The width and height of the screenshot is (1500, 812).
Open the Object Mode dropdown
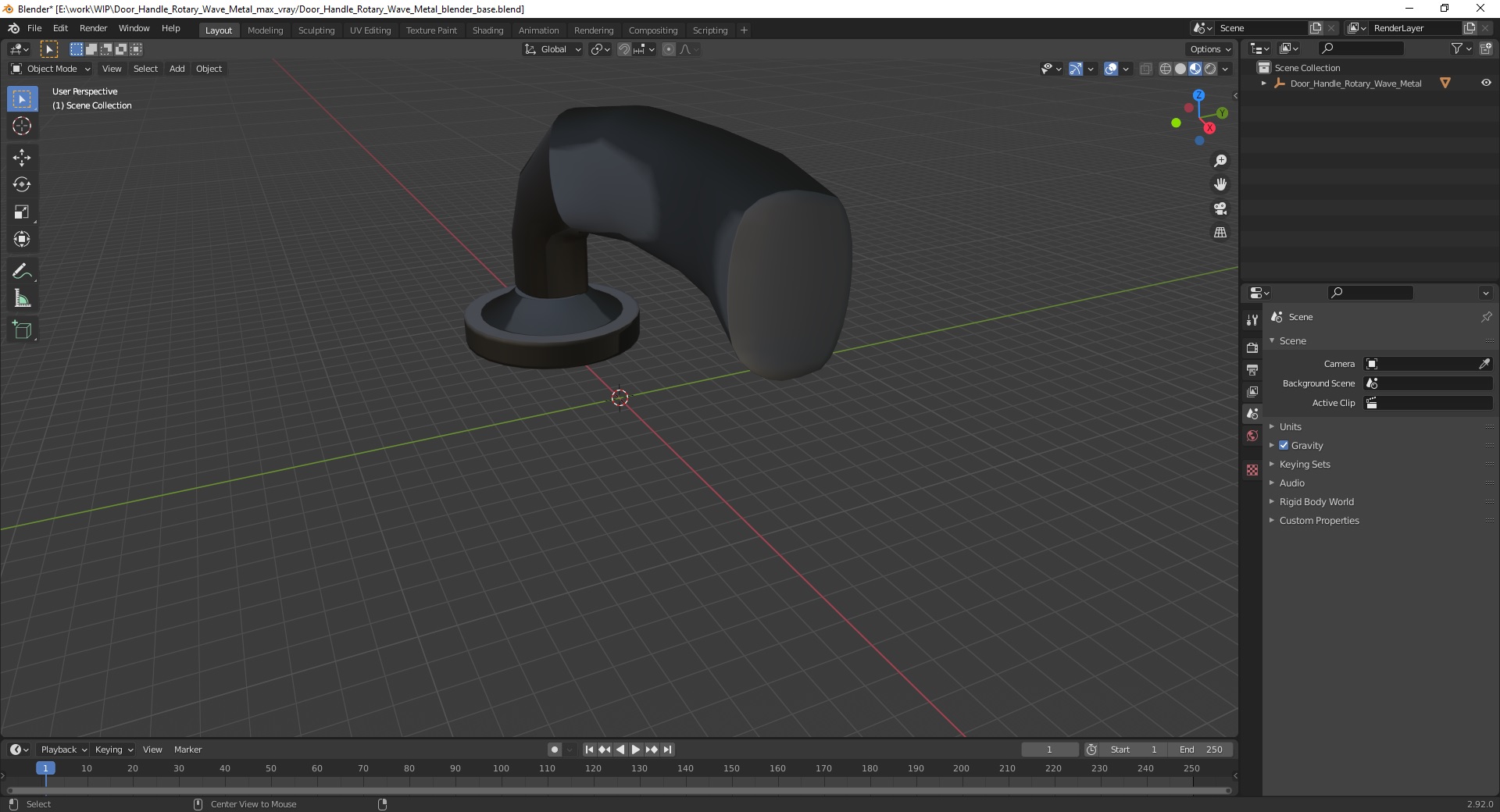[x=51, y=69]
